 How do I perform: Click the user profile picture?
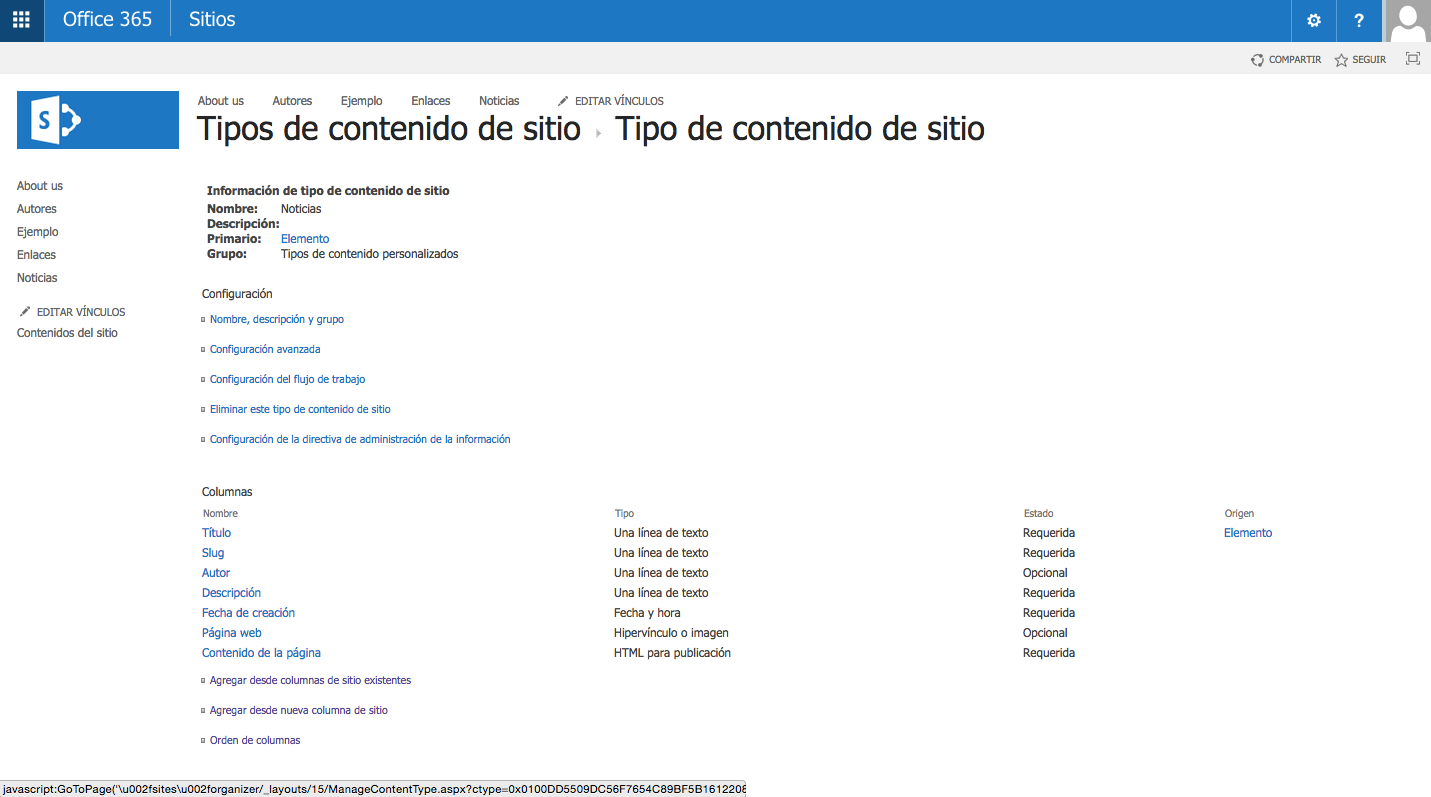click(1408, 21)
